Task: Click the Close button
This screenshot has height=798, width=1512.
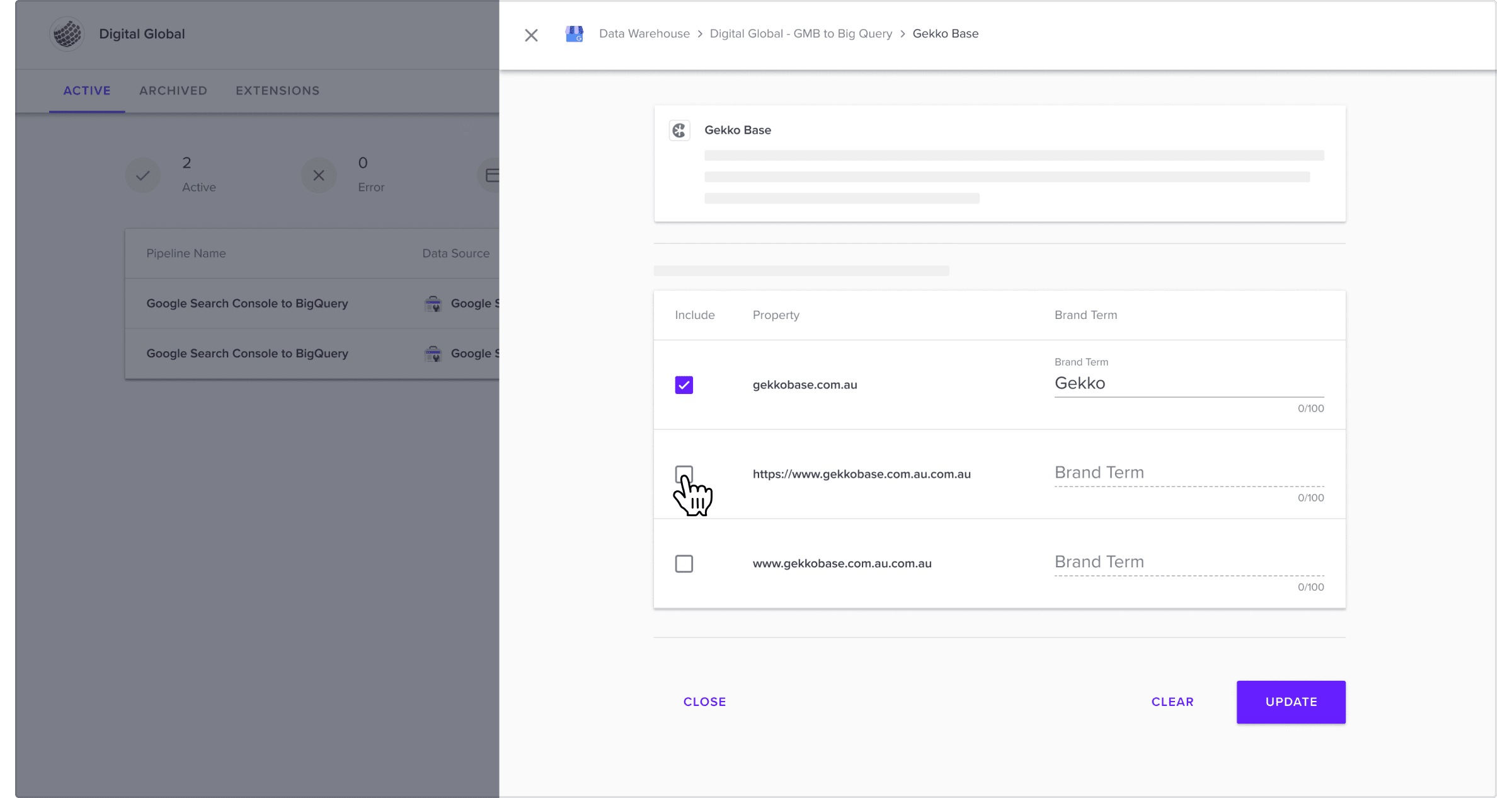Action: 704,702
